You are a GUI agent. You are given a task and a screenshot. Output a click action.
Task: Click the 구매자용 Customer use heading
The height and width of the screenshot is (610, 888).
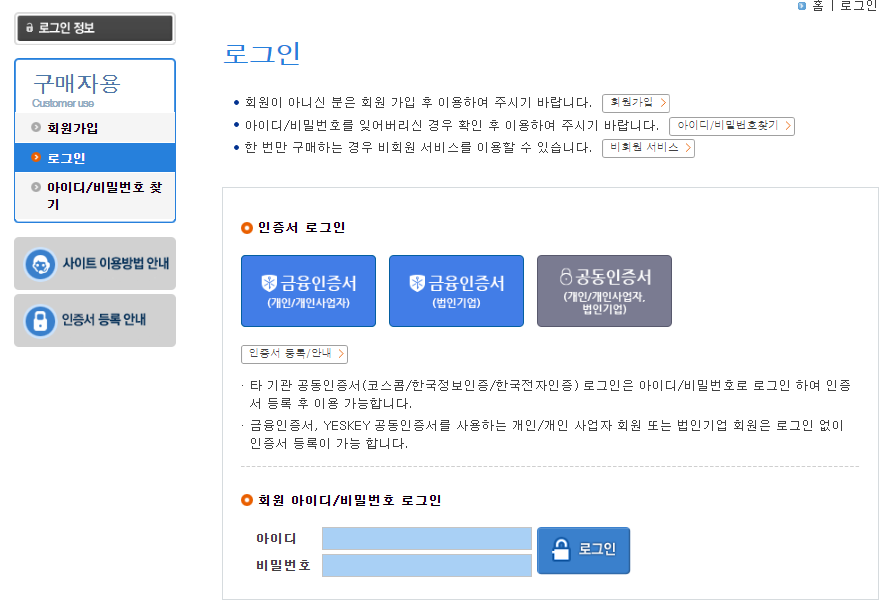point(76,90)
